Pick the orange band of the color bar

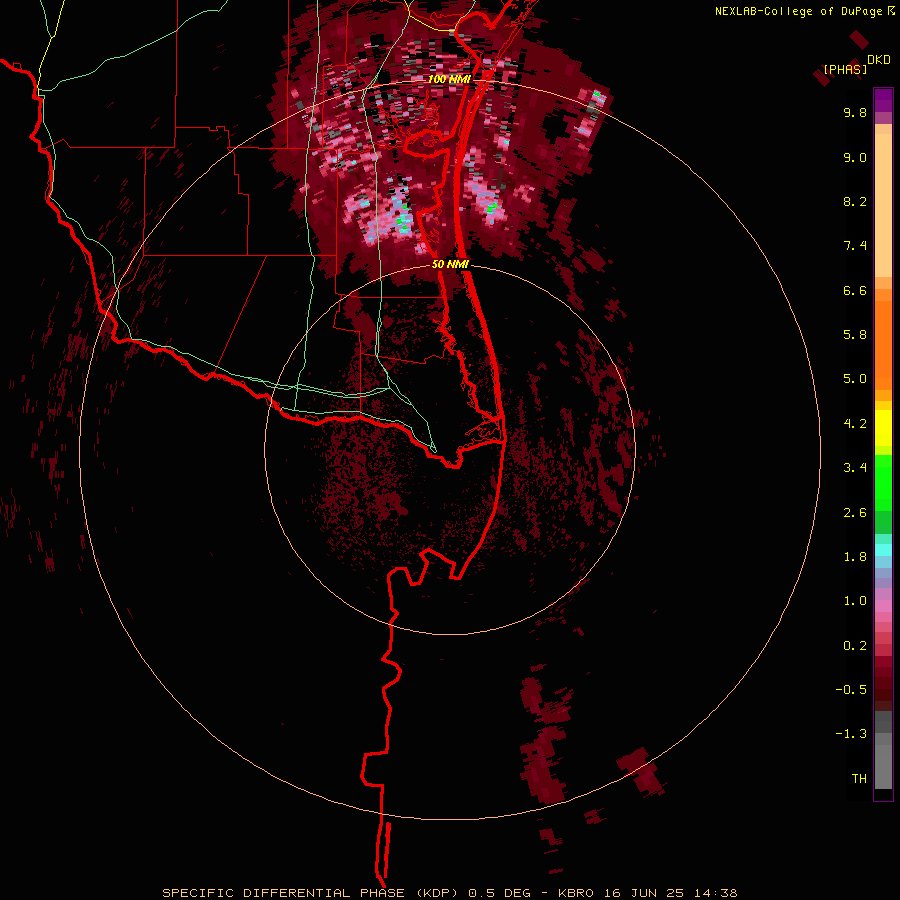point(883,346)
